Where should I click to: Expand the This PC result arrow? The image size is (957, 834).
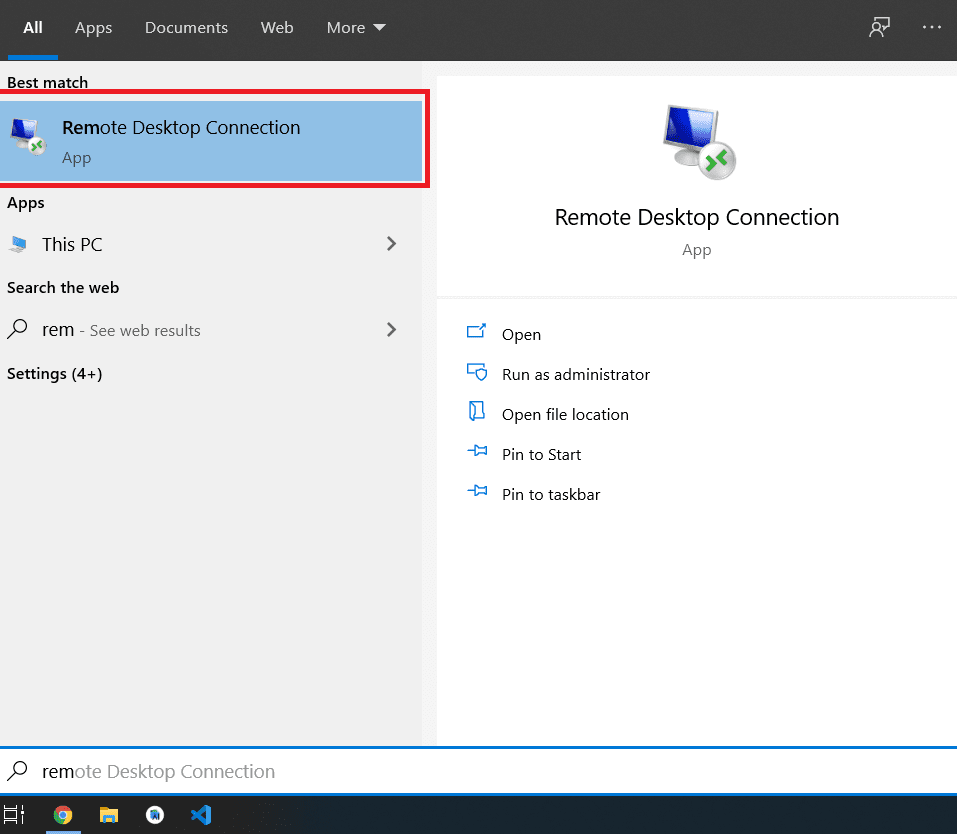point(391,244)
